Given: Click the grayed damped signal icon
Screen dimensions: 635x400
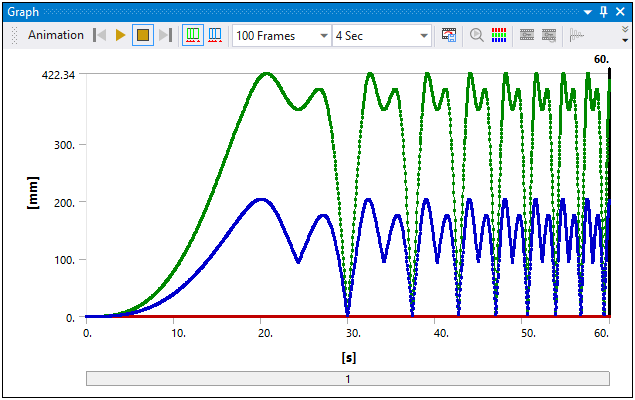Looking at the screenshot, I should tap(576, 35).
